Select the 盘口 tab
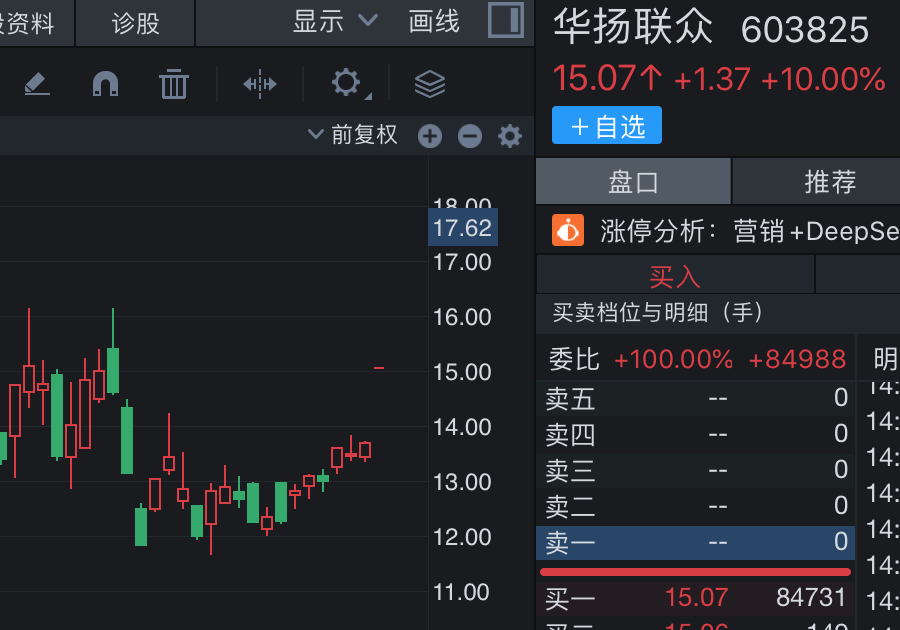Image resolution: width=900 pixels, height=630 pixels. [634, 182]
